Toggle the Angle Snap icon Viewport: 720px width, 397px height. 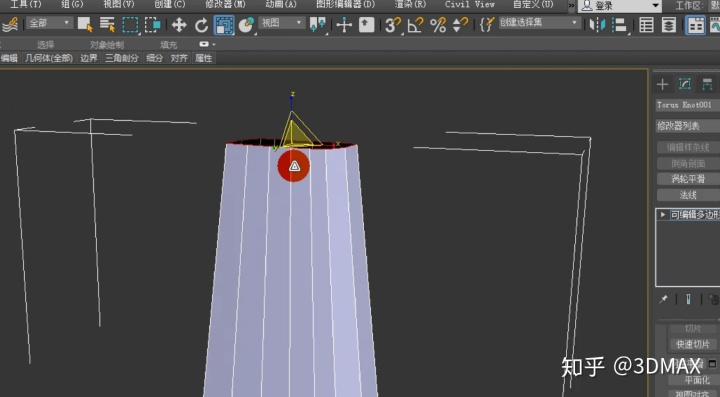point(415,25)
